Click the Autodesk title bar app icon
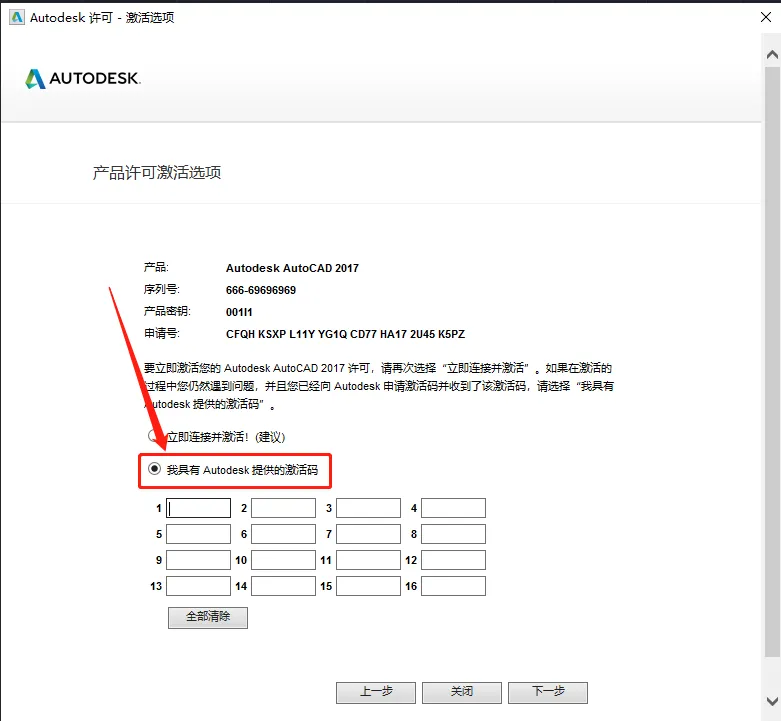 point(17,17)
